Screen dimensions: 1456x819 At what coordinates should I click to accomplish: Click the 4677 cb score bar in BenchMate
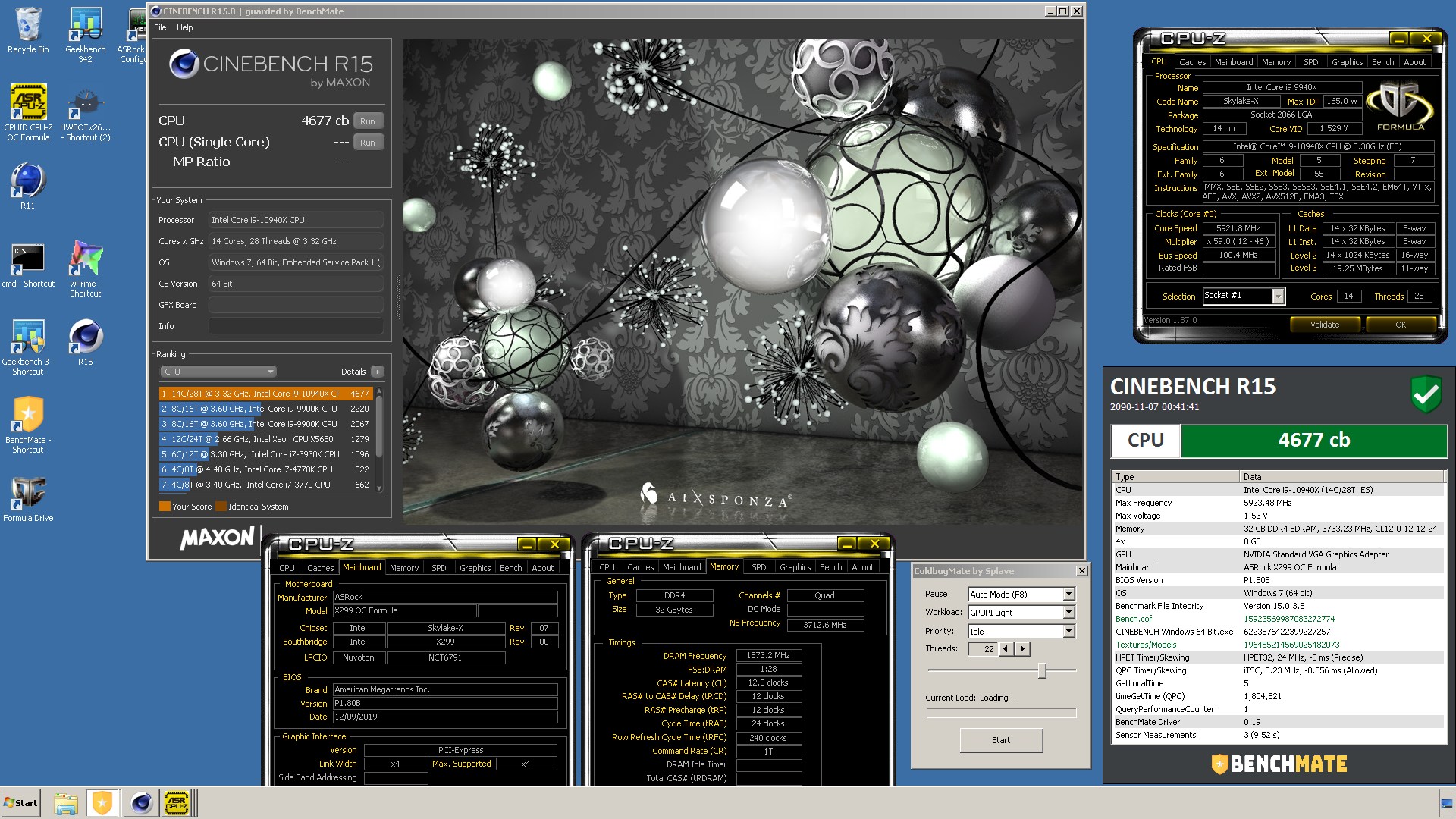coord(1313,441)
